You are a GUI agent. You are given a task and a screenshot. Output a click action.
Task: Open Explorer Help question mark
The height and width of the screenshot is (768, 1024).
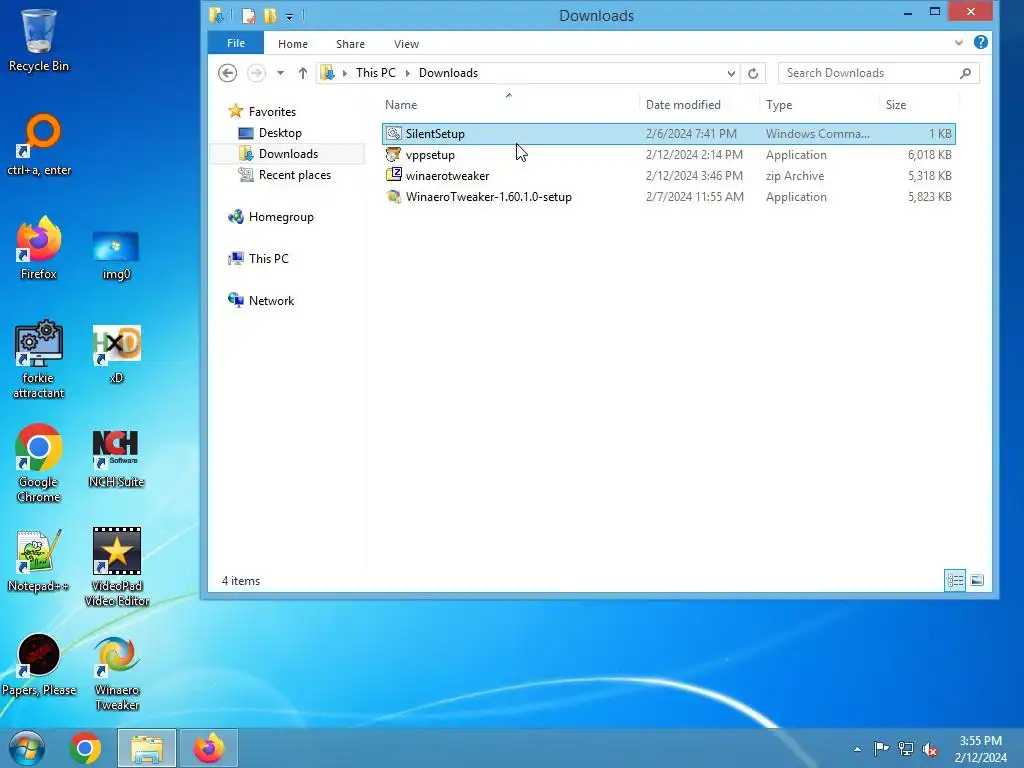pos(980,42)
